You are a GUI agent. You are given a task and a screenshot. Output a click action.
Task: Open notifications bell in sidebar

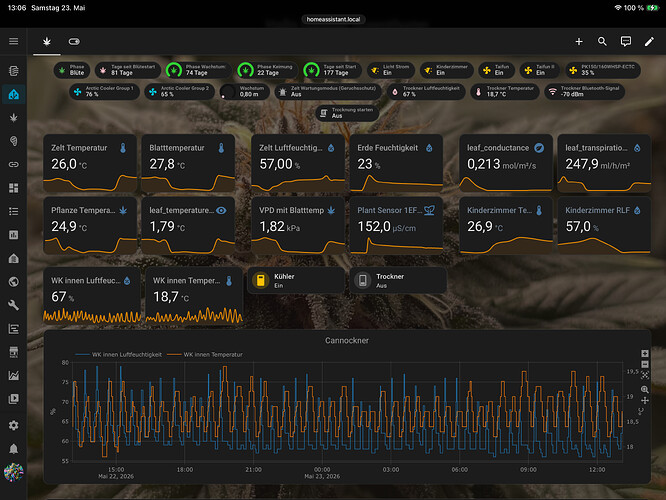tap(14, 449)
